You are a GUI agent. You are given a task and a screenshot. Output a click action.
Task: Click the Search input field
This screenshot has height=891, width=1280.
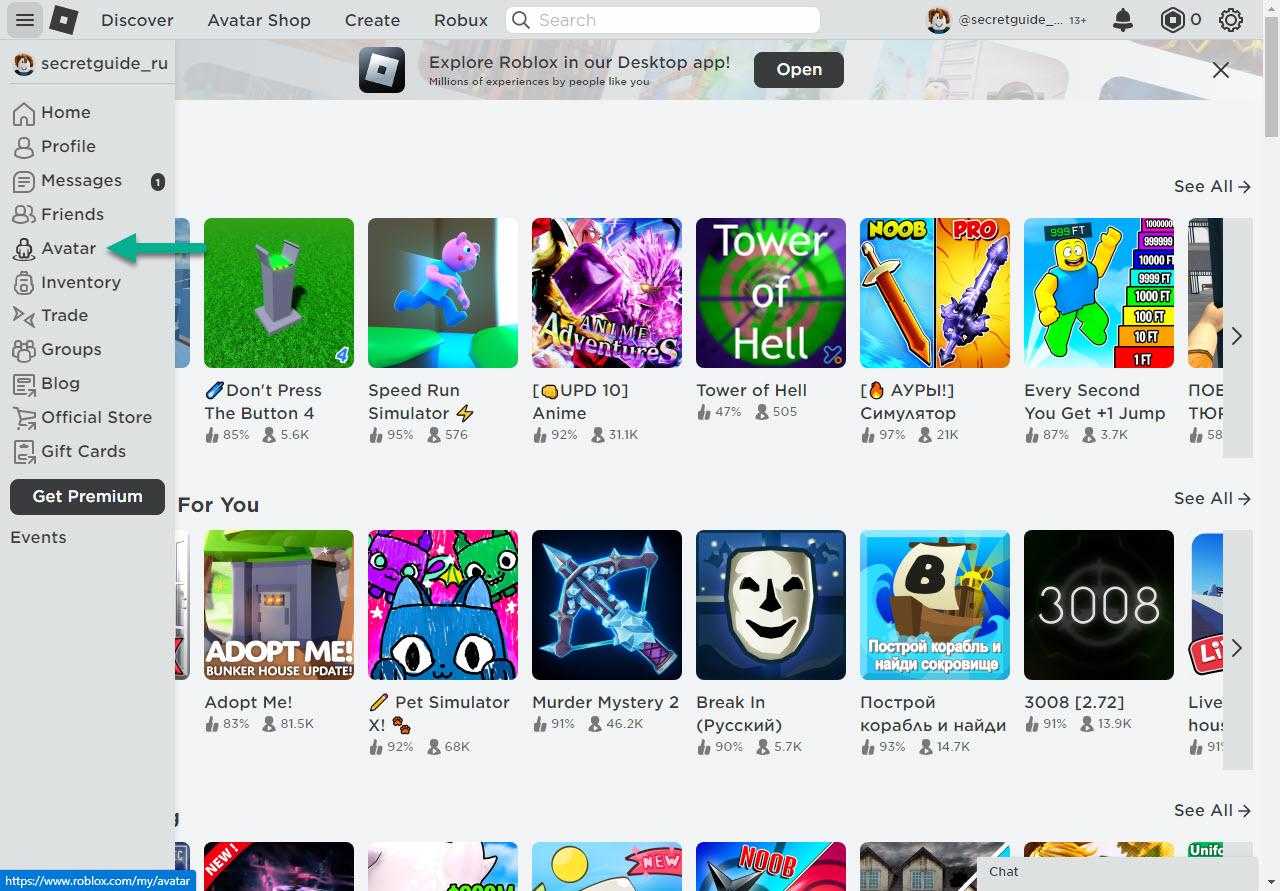coord(663,20)
